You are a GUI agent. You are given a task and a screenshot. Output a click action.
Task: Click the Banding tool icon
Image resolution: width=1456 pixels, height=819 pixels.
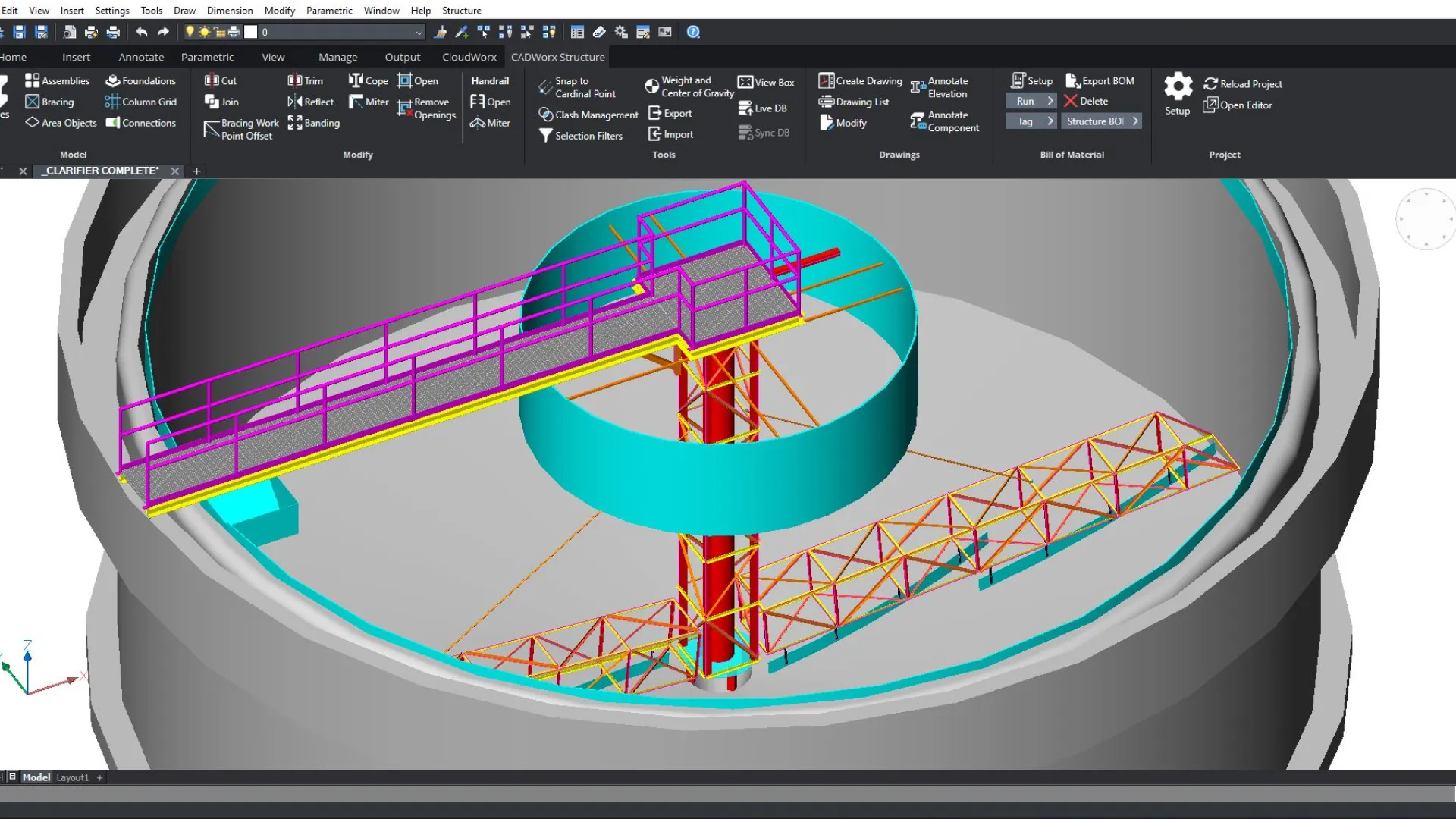(x=295, y=123)
